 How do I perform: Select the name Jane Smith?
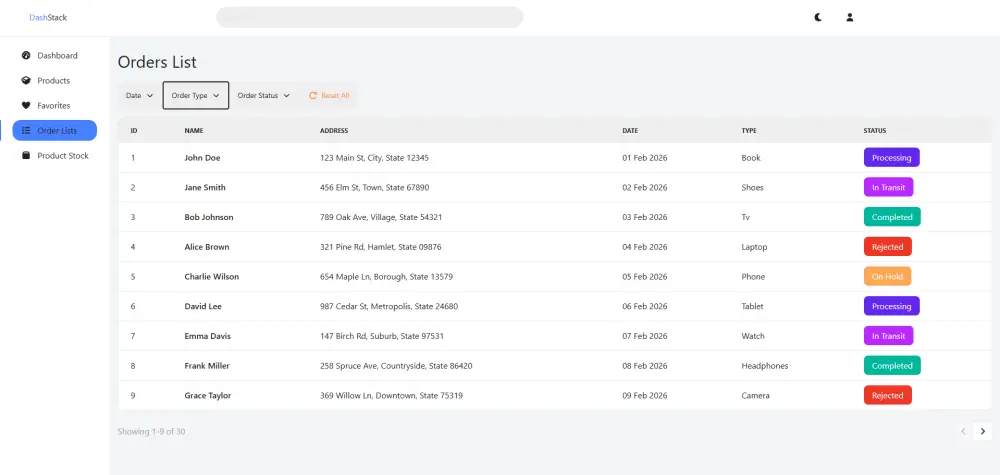pos(205,187)
